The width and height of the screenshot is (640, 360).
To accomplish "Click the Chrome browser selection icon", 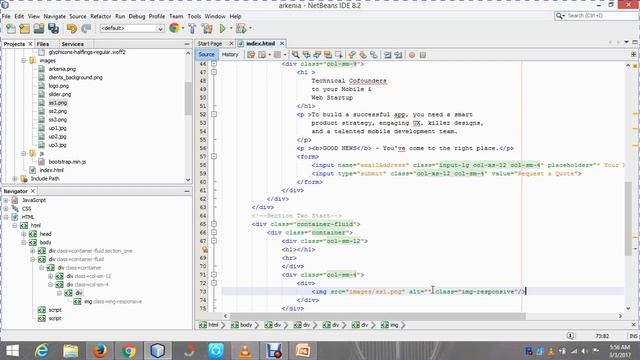I will (174, 28).
